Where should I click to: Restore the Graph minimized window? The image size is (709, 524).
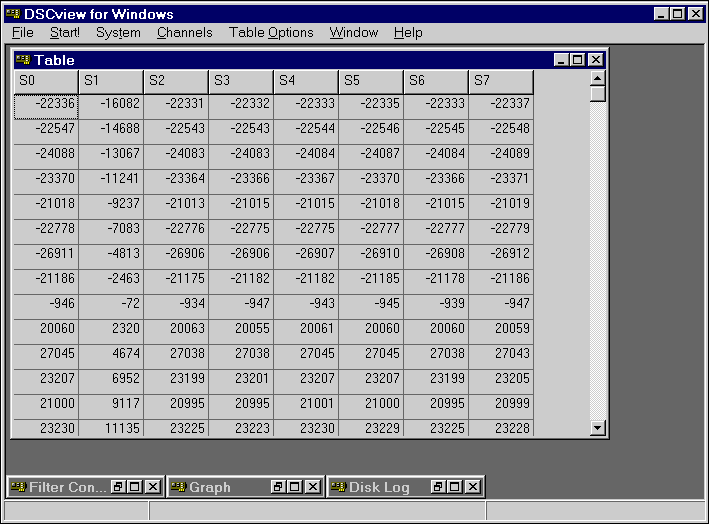point(278,487)
